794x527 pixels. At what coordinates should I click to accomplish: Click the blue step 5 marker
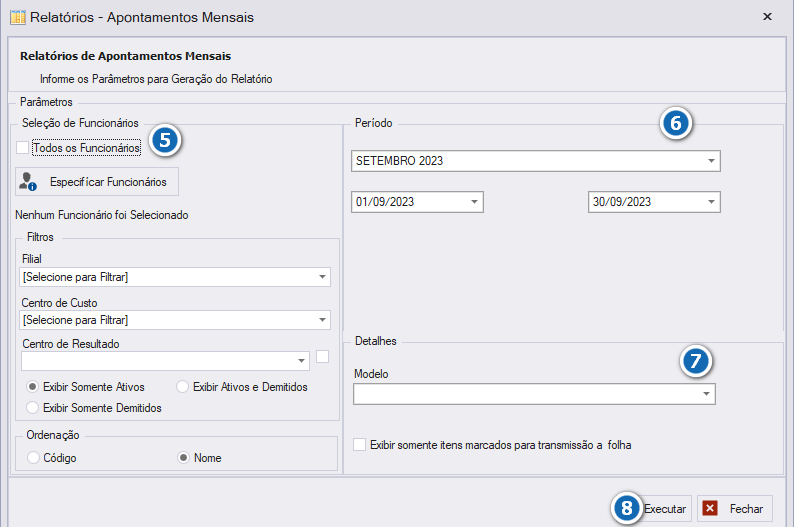165,140
